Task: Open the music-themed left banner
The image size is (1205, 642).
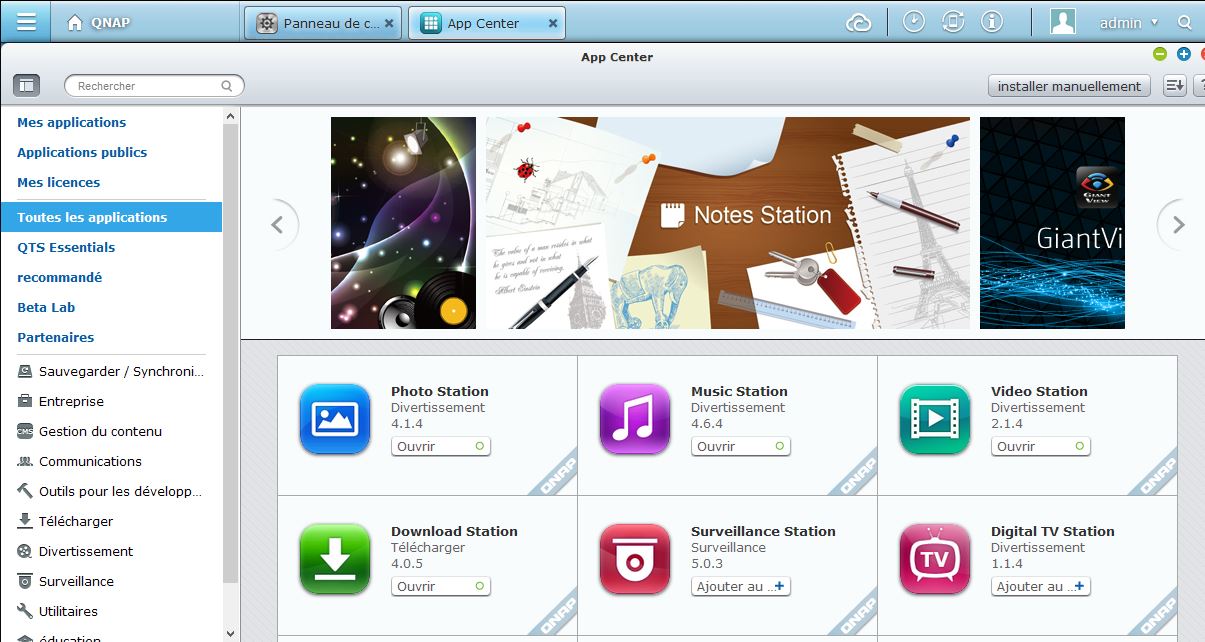Action: point(403,223)
